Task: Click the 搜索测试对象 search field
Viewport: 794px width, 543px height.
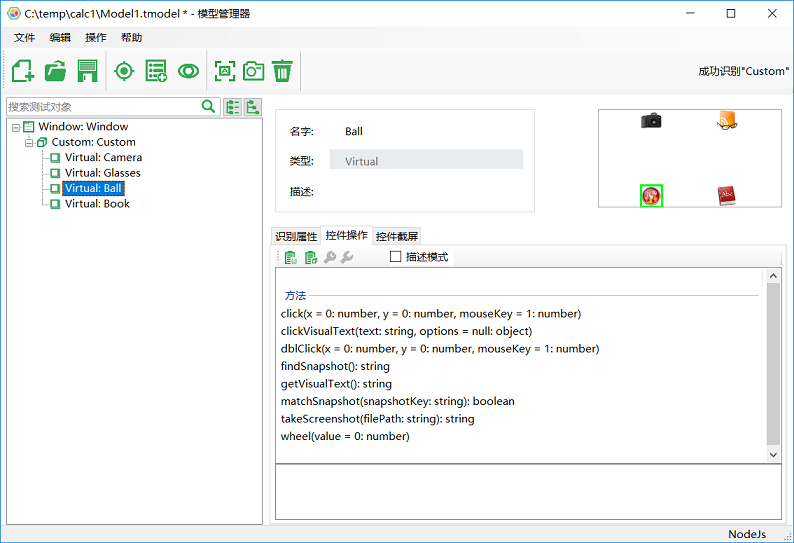Action: (100, 107)
